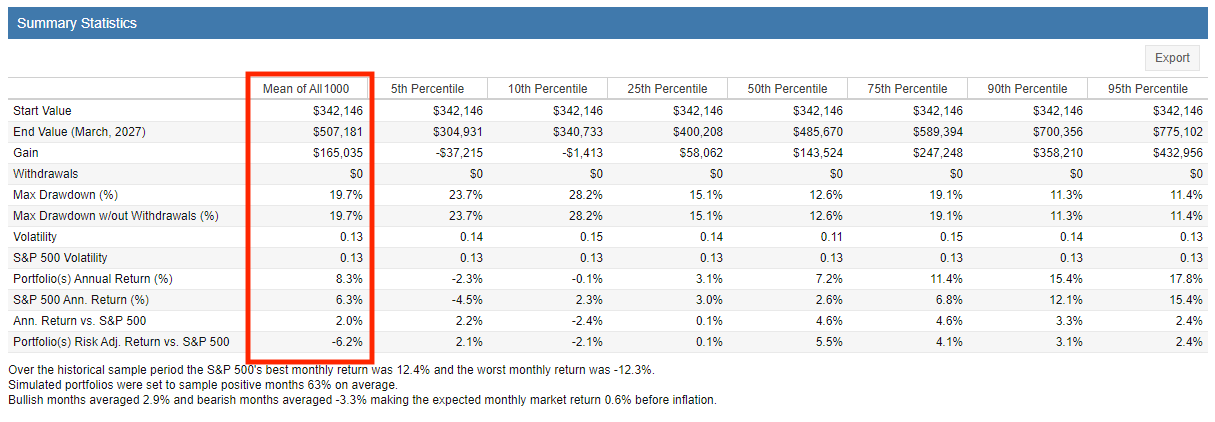
Task: Choose the 50th Percentile column header
Action: (x=787, y=89)
